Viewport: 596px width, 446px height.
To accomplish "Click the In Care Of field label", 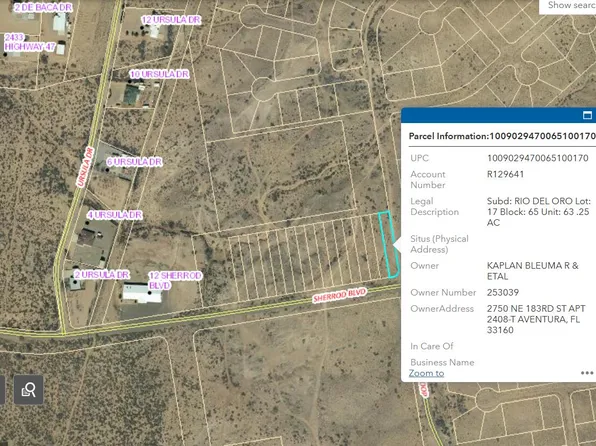I will tap(431, 346).
